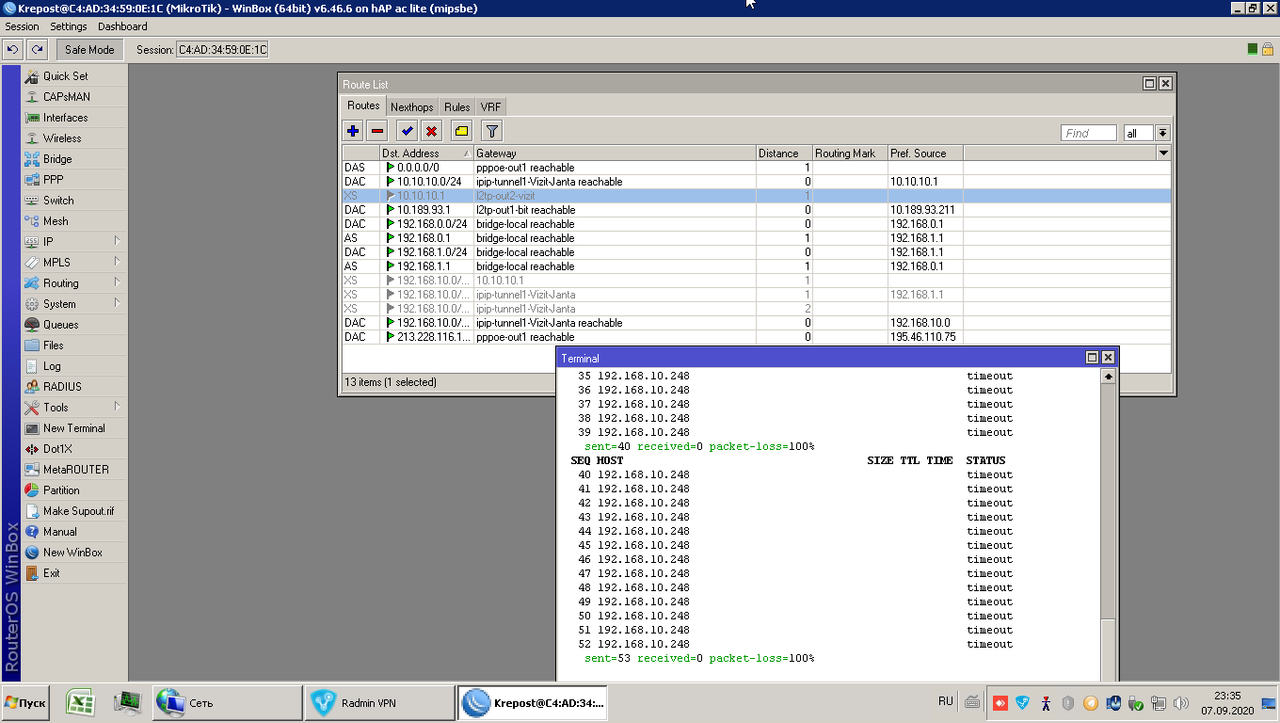
Task: Open MetaROUTER menu
Action: click(x=75, y=469)
